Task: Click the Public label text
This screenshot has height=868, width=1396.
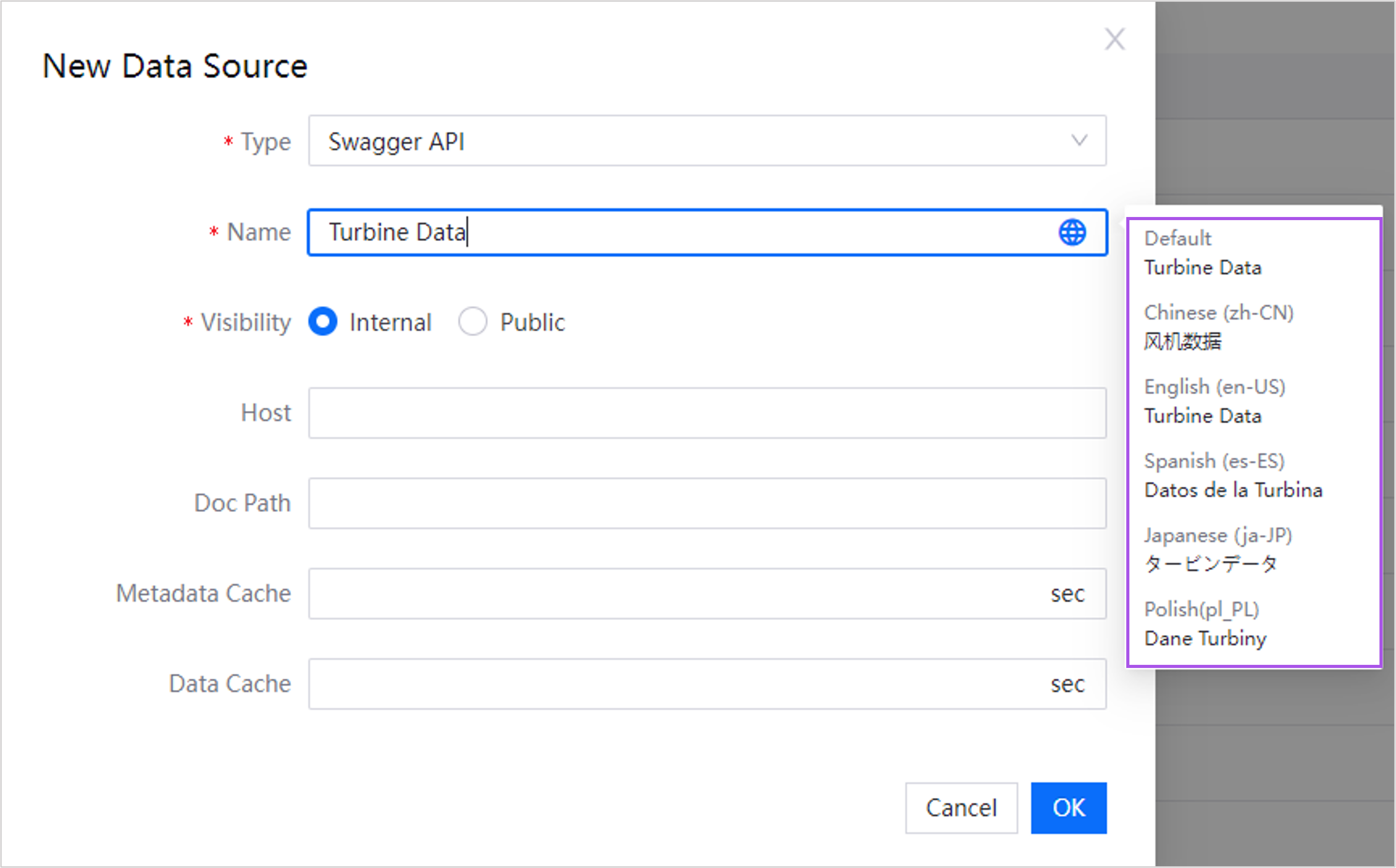Action: pyautogui.click(x=532, y=323)
